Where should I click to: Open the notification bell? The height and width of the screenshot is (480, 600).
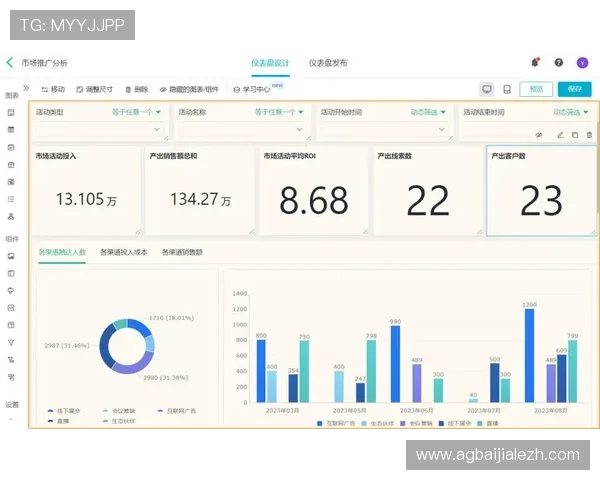[x=535, y=62]
